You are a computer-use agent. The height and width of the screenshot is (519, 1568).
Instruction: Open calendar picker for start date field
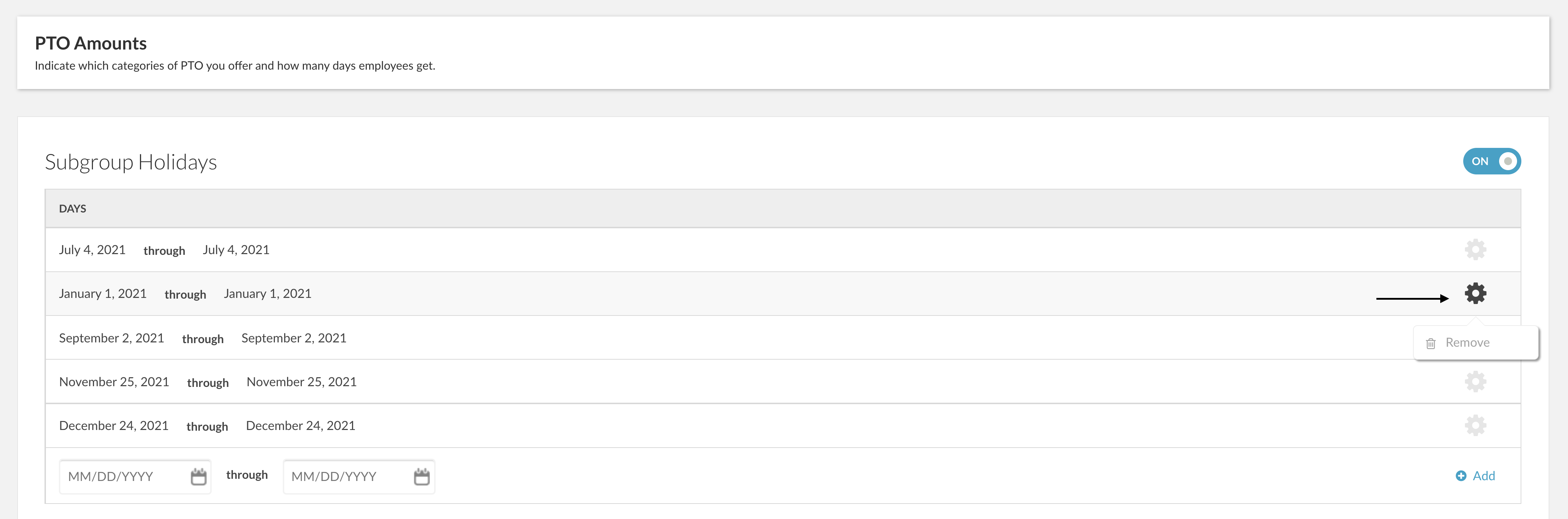[198, 476]
